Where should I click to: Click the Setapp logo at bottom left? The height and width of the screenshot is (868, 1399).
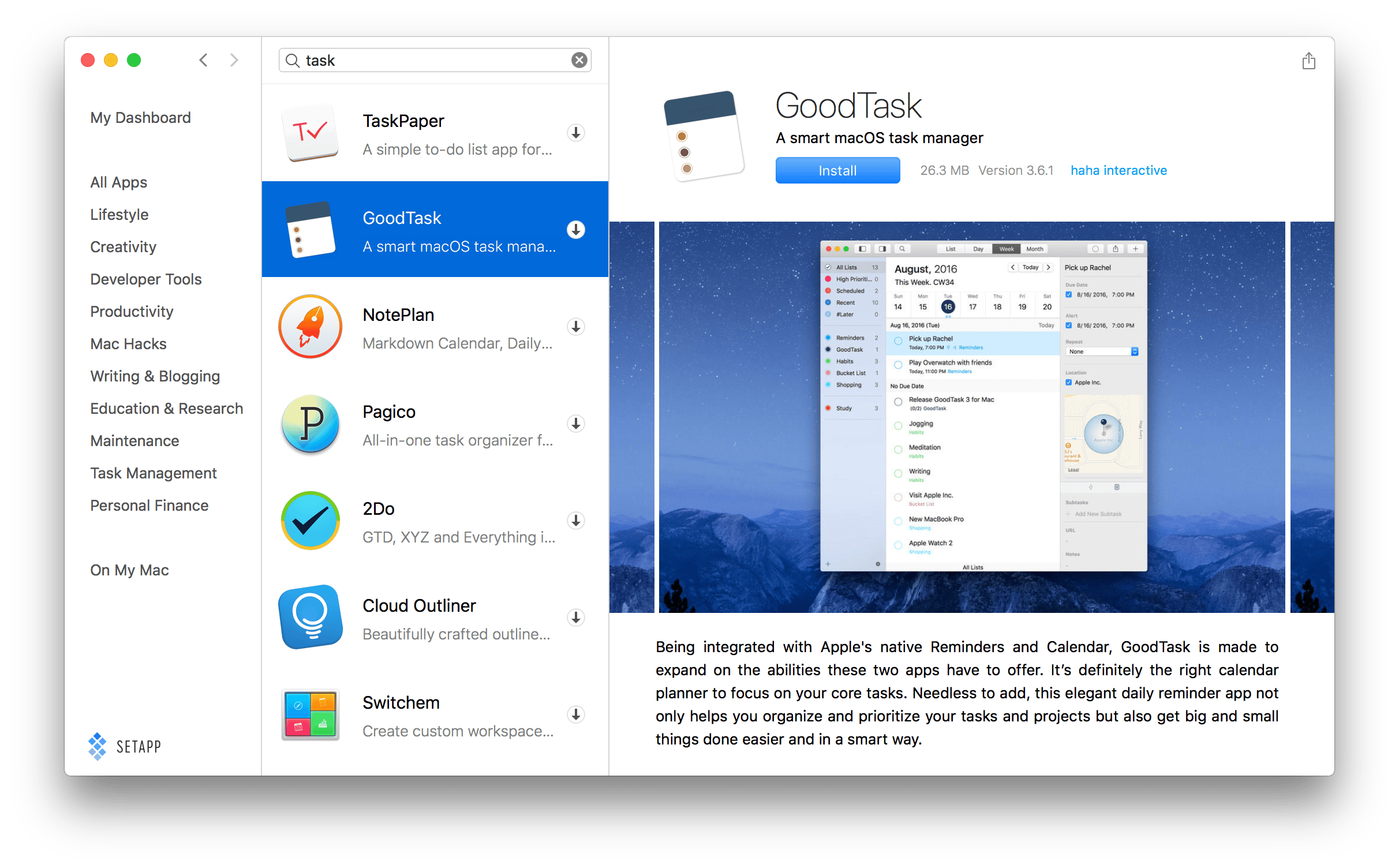tap(125, 746)
